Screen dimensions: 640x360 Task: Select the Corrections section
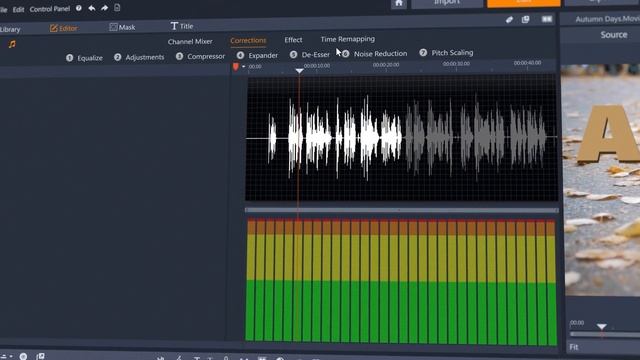pos(248,40)
